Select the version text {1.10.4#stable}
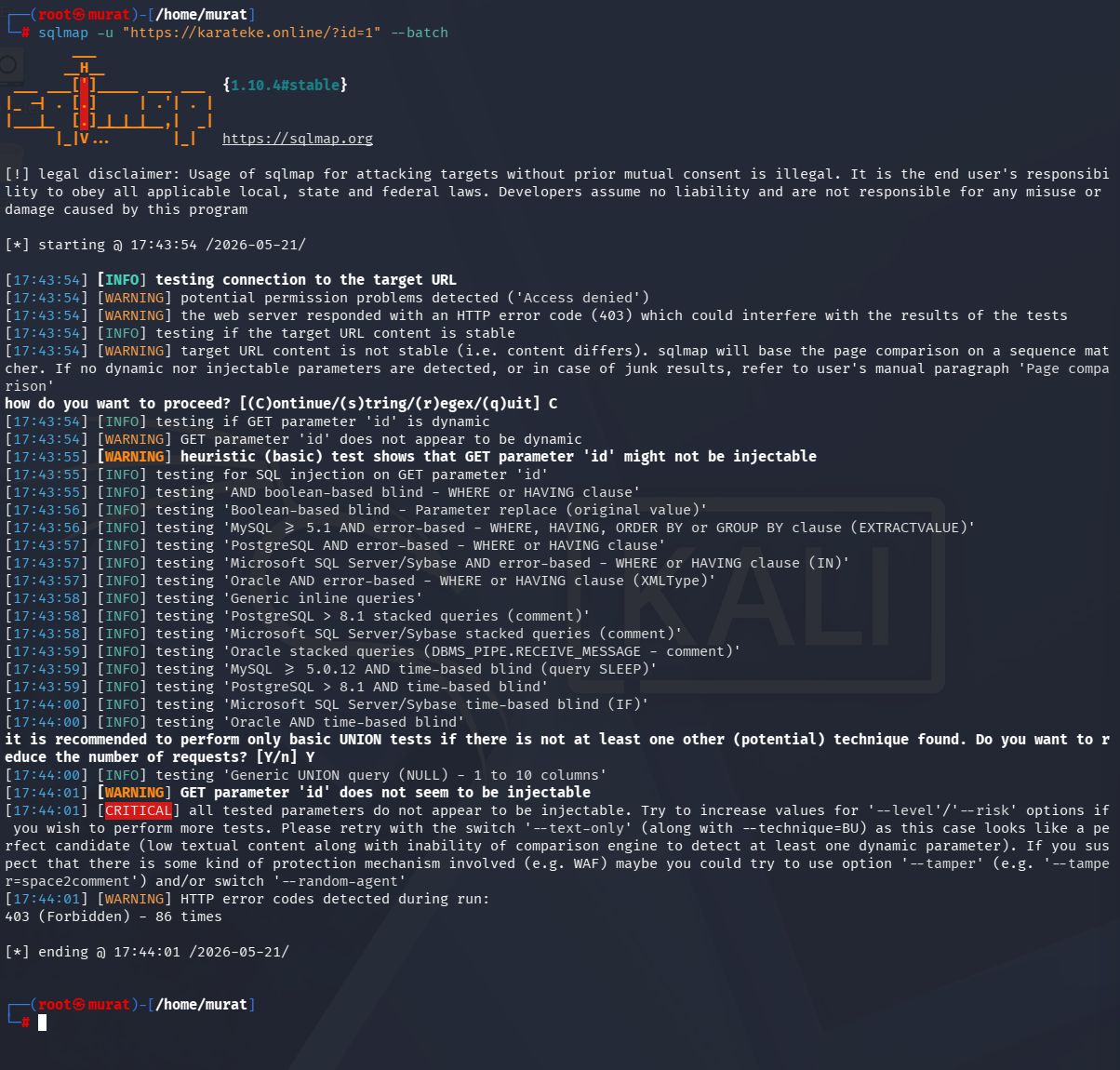The image size is (1120, 1070). click(x=286, y=85)
